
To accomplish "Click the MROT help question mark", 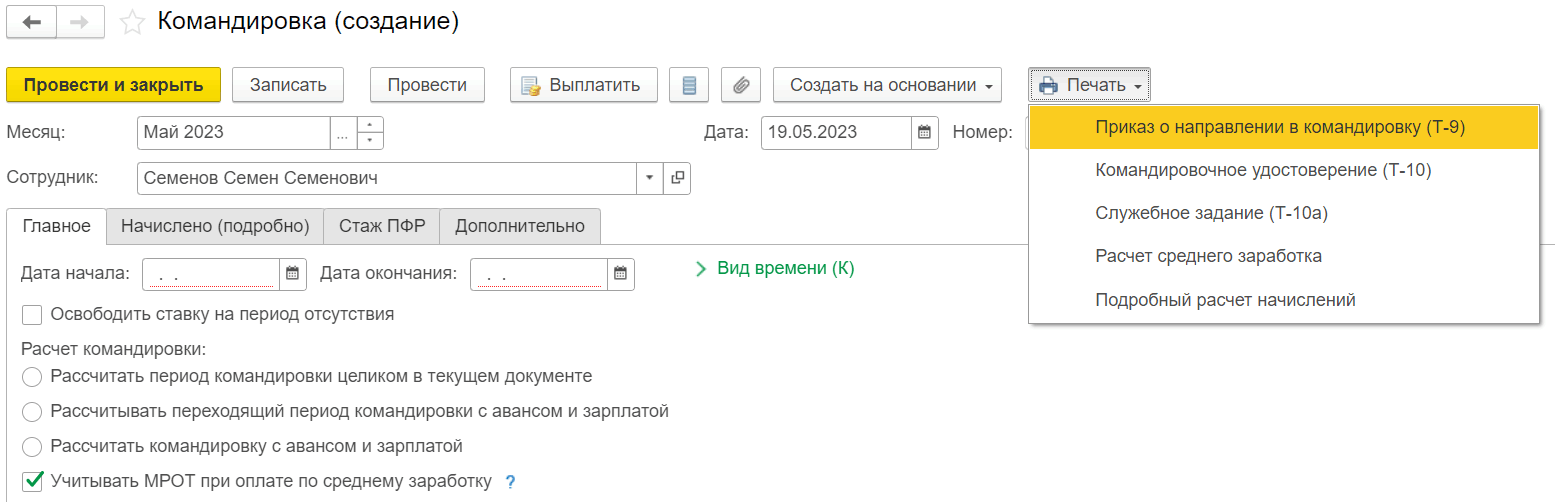I will tap(510, 482).
